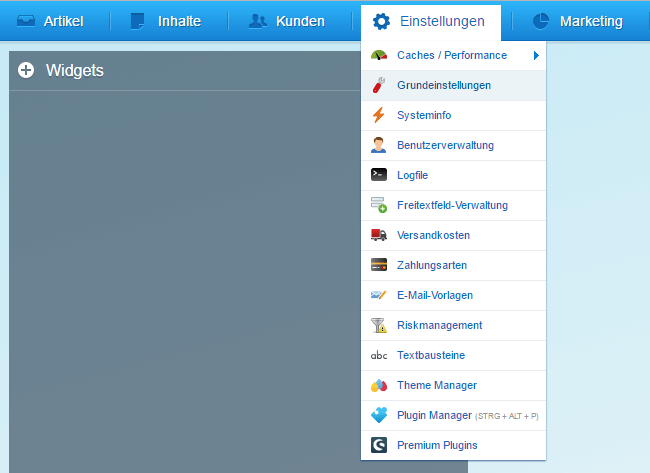This screenshot has width=650, height=473.
Task: Click the Benutzerverwaltung user icon
Action: (x=378, y=145)
